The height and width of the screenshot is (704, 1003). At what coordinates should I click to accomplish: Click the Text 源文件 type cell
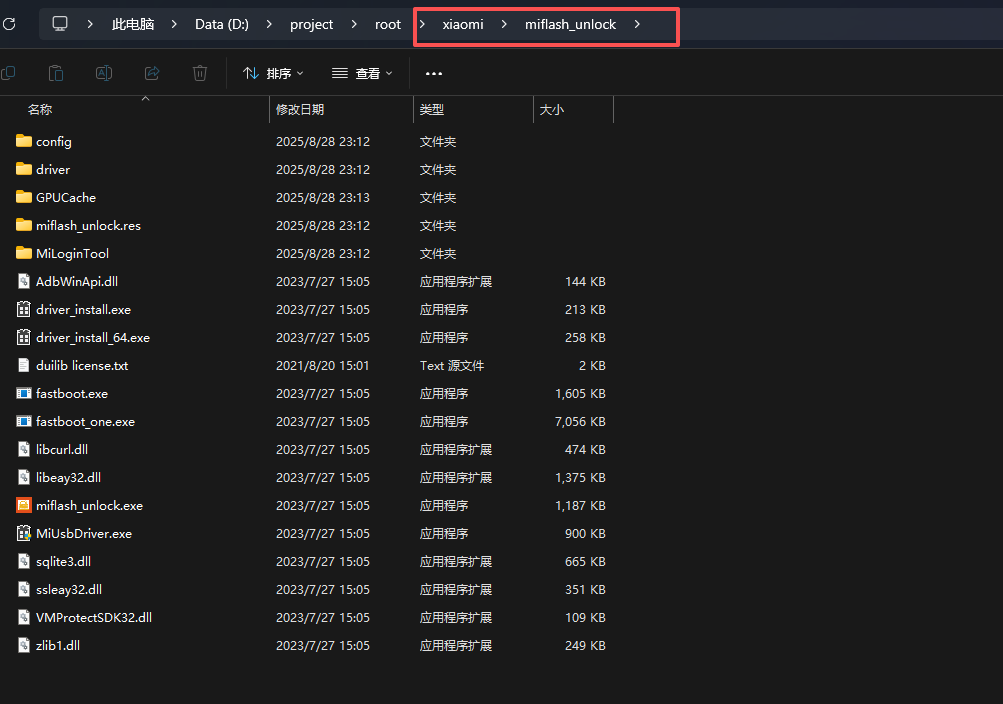click(x=452, y=366)
